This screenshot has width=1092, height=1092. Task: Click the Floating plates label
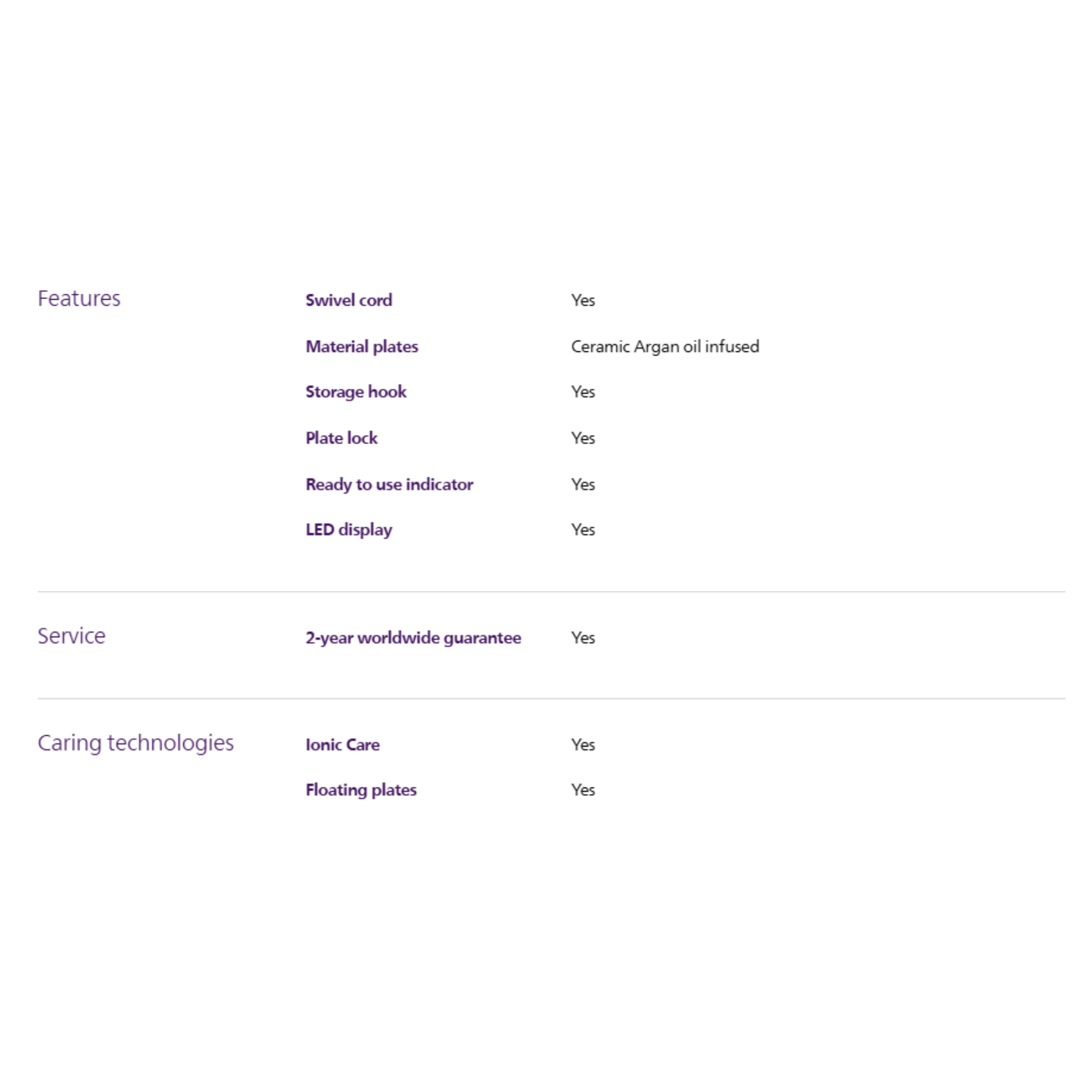pyautogui.click(x=360, y=790)
